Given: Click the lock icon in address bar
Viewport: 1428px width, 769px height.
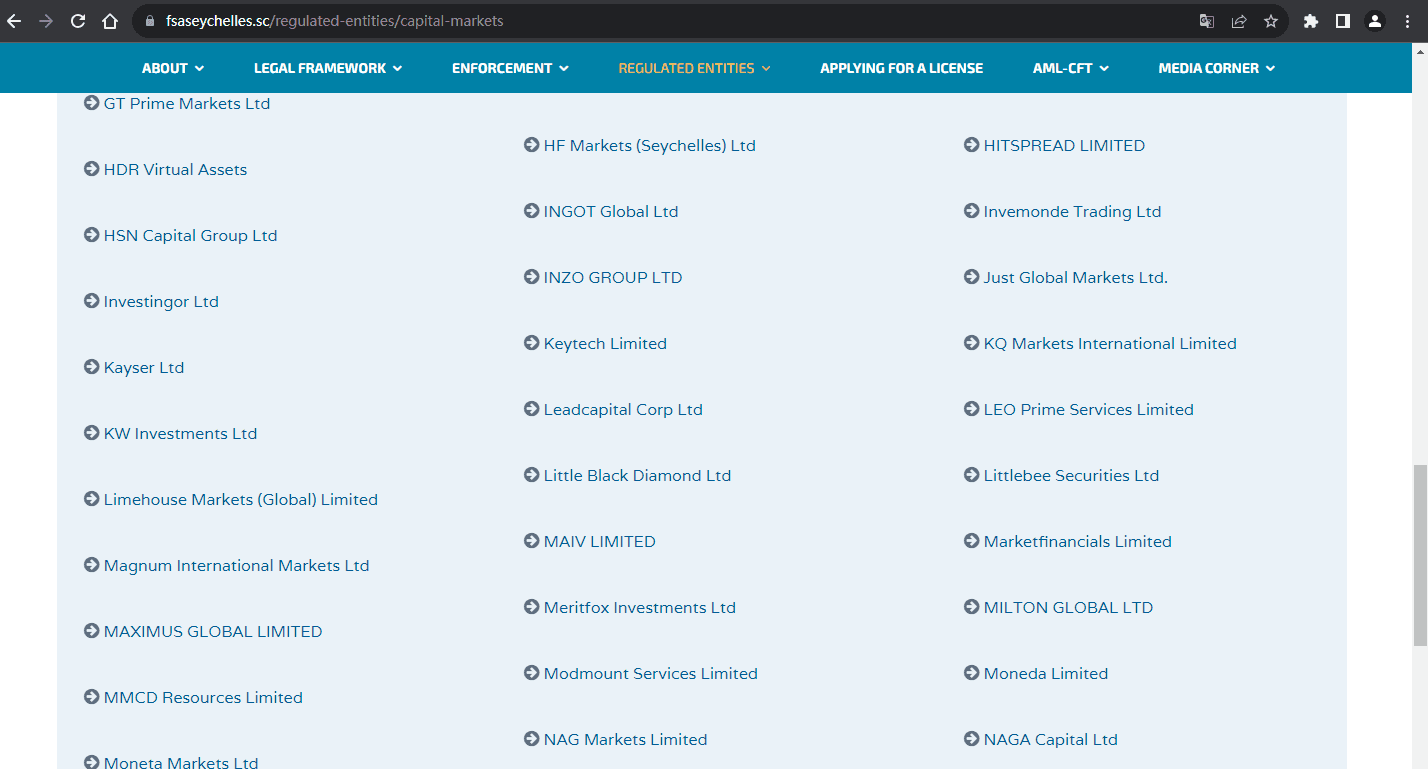Looking at the screenshot, I should click(150, 21).
